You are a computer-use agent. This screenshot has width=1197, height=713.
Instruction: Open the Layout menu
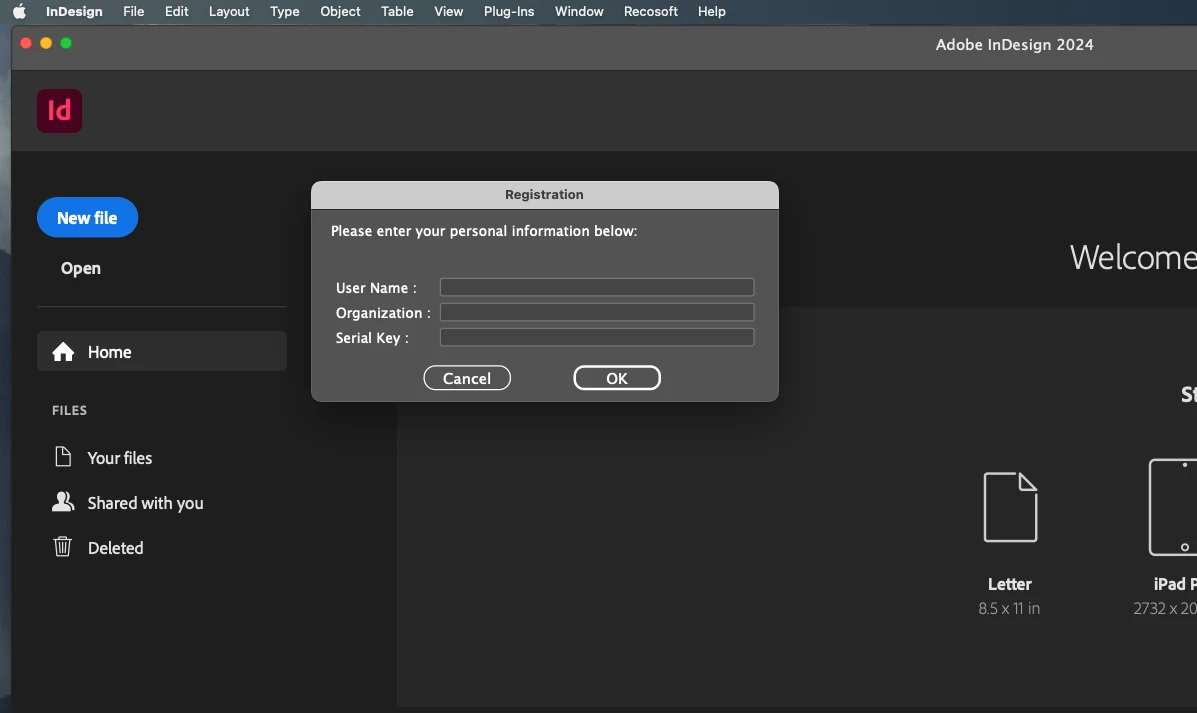(x=229, y=11)
